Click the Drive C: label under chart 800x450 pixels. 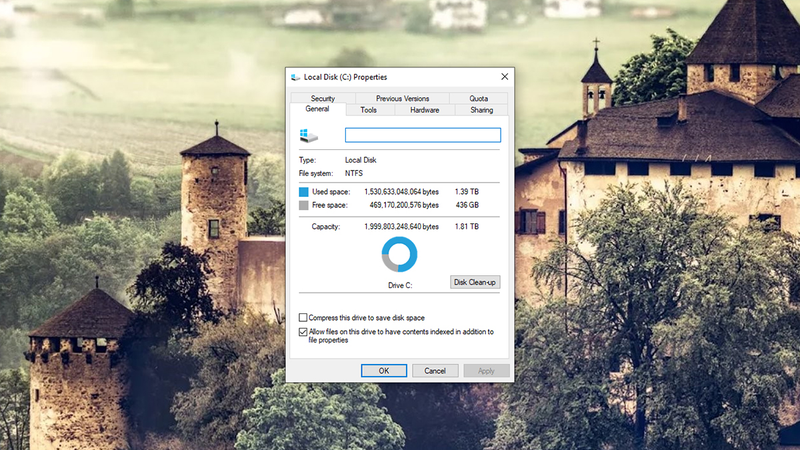coord(400,286)
